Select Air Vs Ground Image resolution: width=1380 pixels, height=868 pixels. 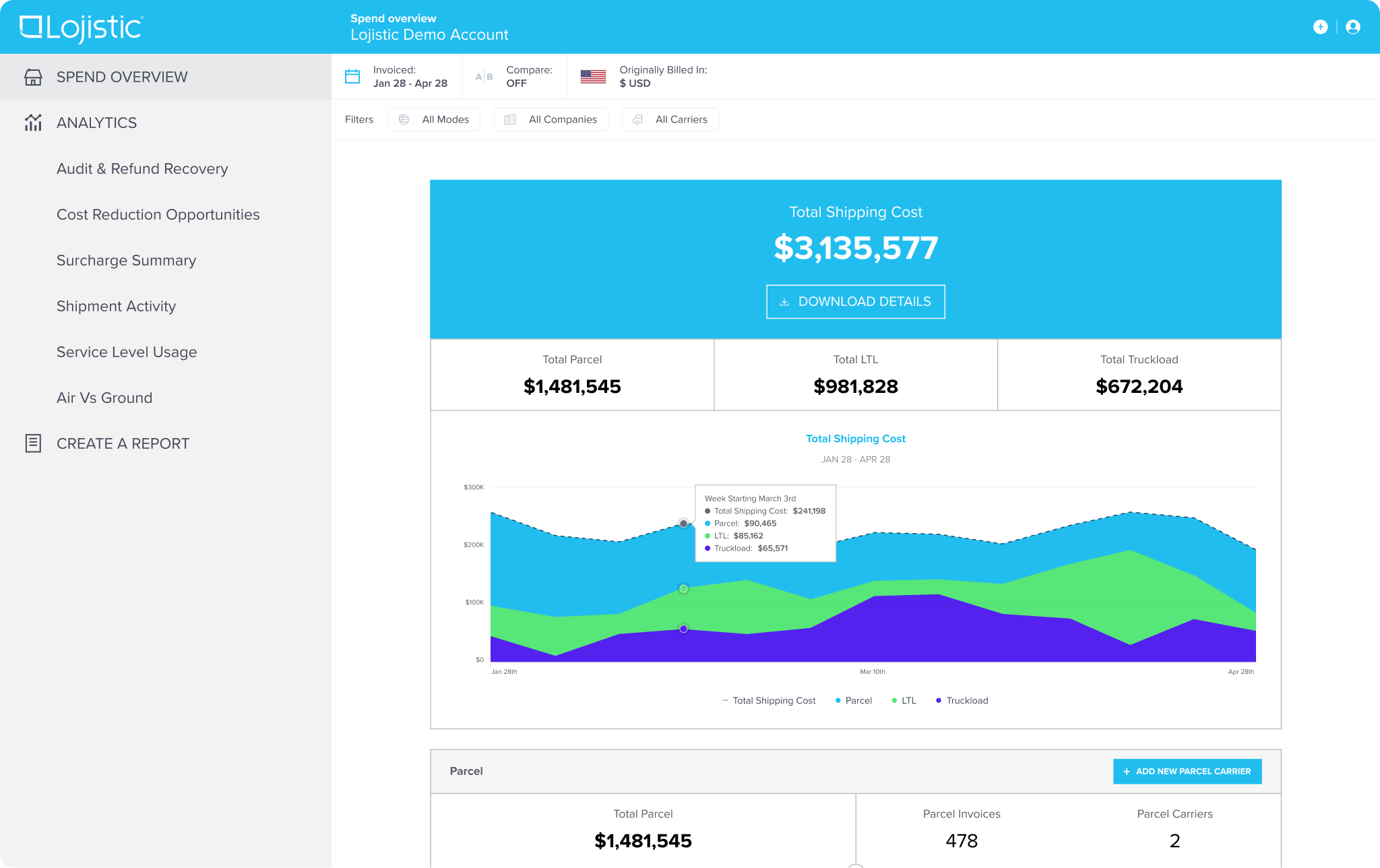104,398
